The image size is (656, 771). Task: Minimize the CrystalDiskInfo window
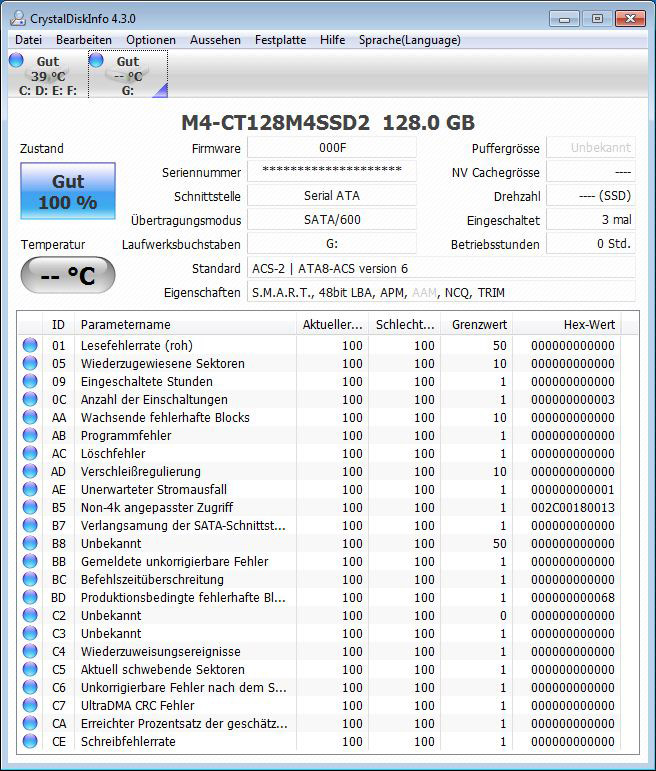pyautogui.click(x=564, y=19)
